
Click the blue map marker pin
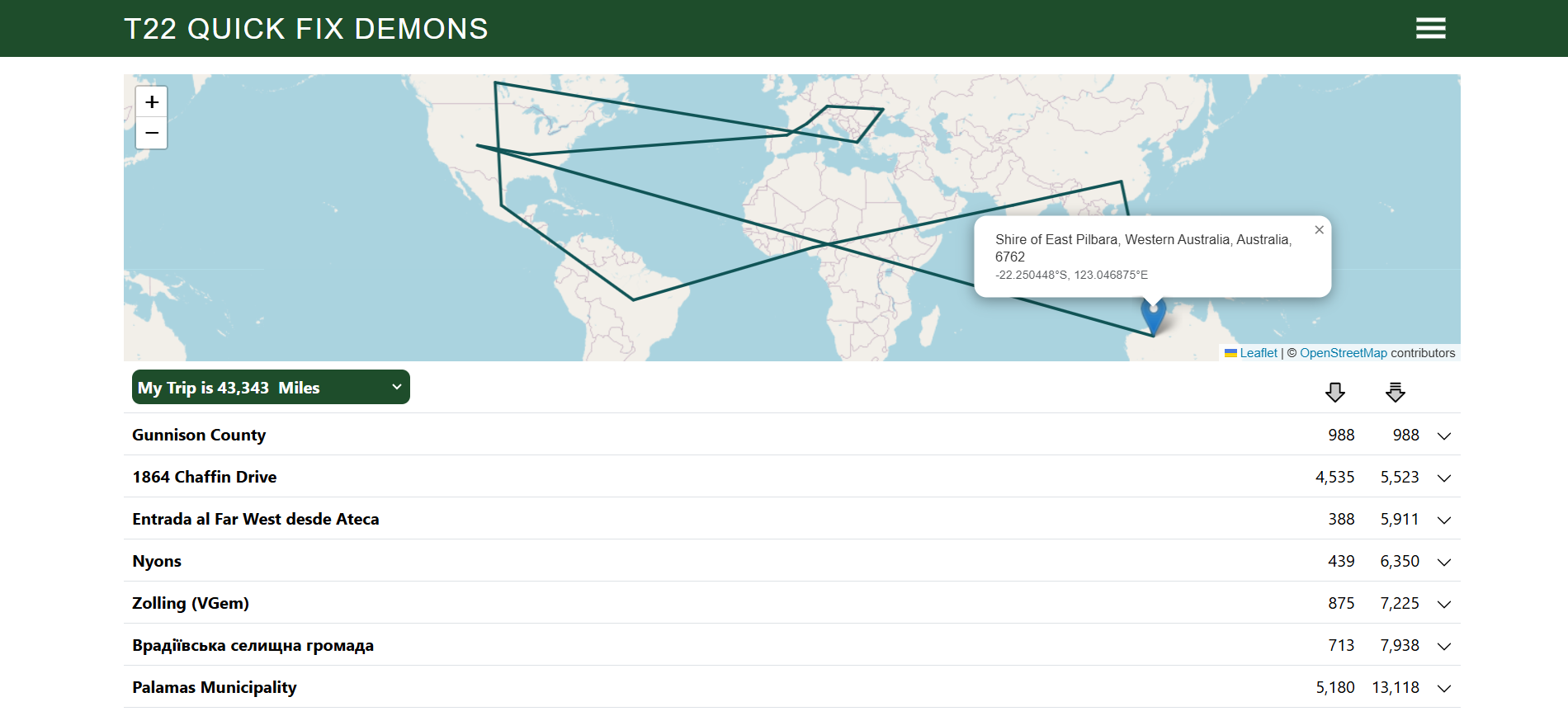tap(1153, 316)
